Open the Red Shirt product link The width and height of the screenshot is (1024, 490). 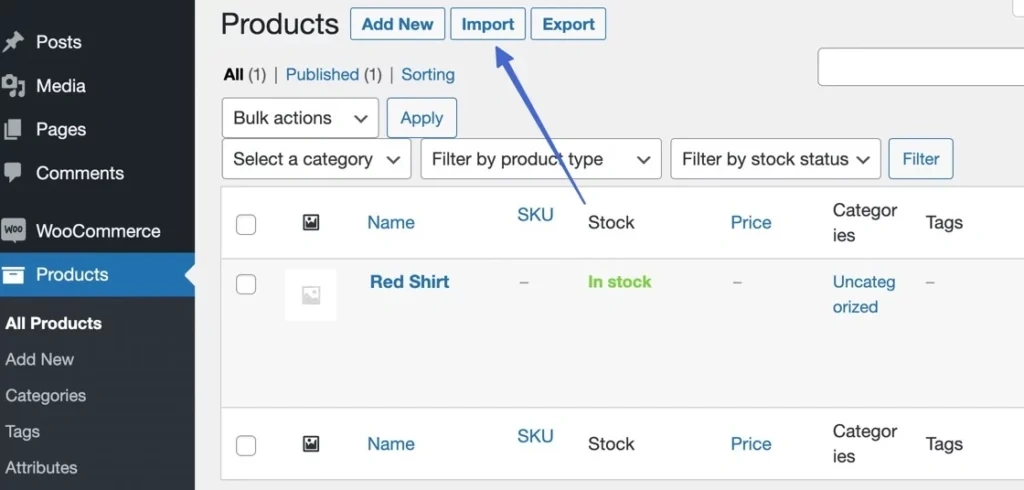click(x=409, y=282)
